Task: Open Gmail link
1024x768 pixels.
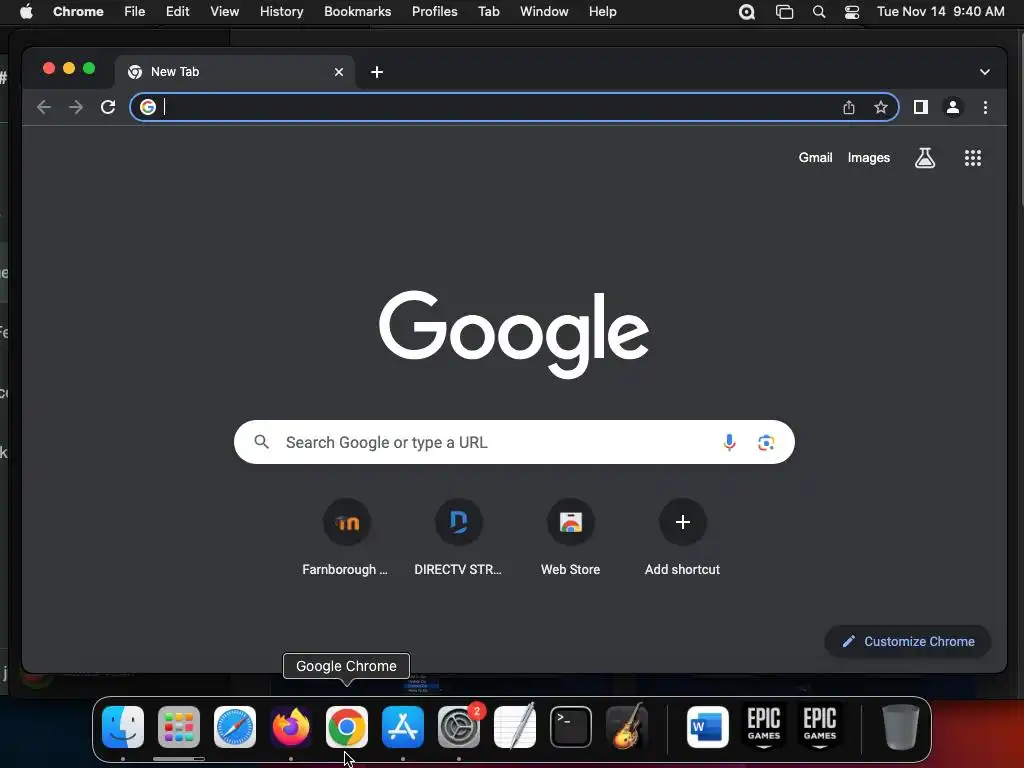Action: tap(815, 158)
